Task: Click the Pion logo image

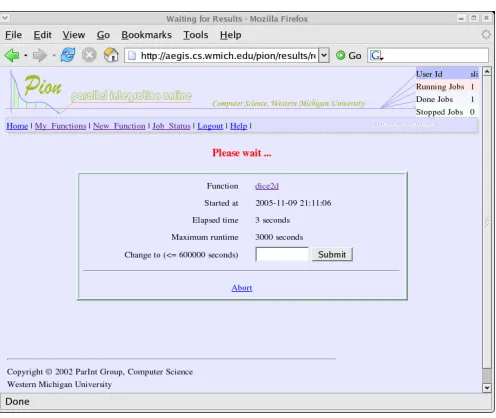Action: 43,86
